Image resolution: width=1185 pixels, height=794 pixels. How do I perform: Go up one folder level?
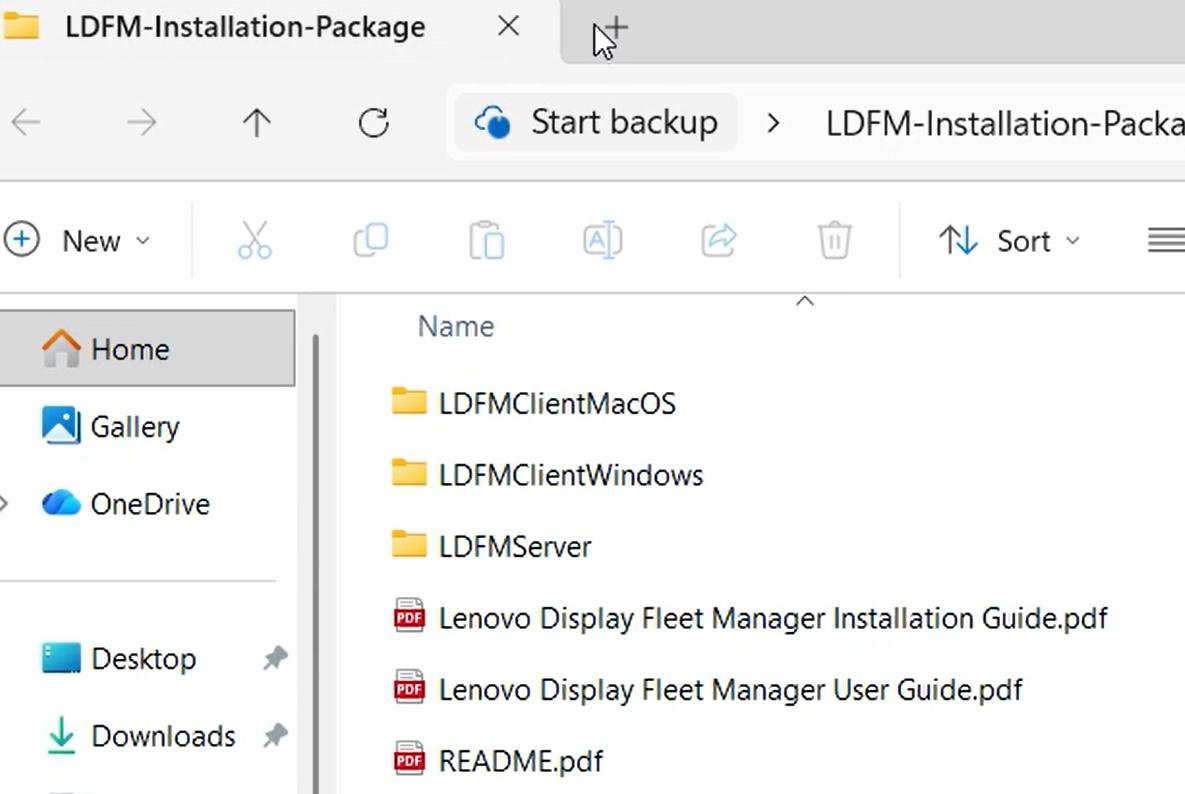pos(257,122)
